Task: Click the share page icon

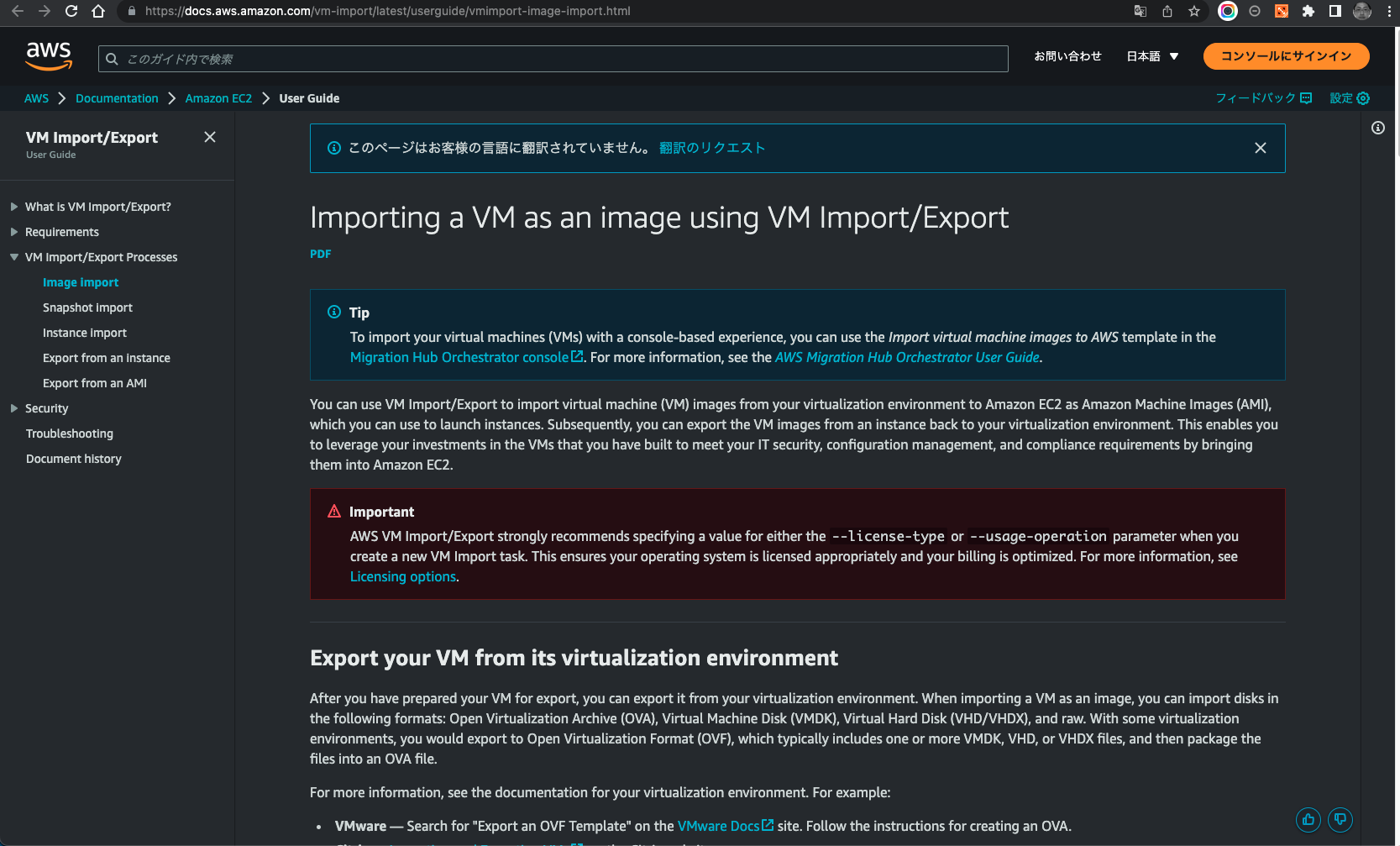Action: tap(1167, 11)
